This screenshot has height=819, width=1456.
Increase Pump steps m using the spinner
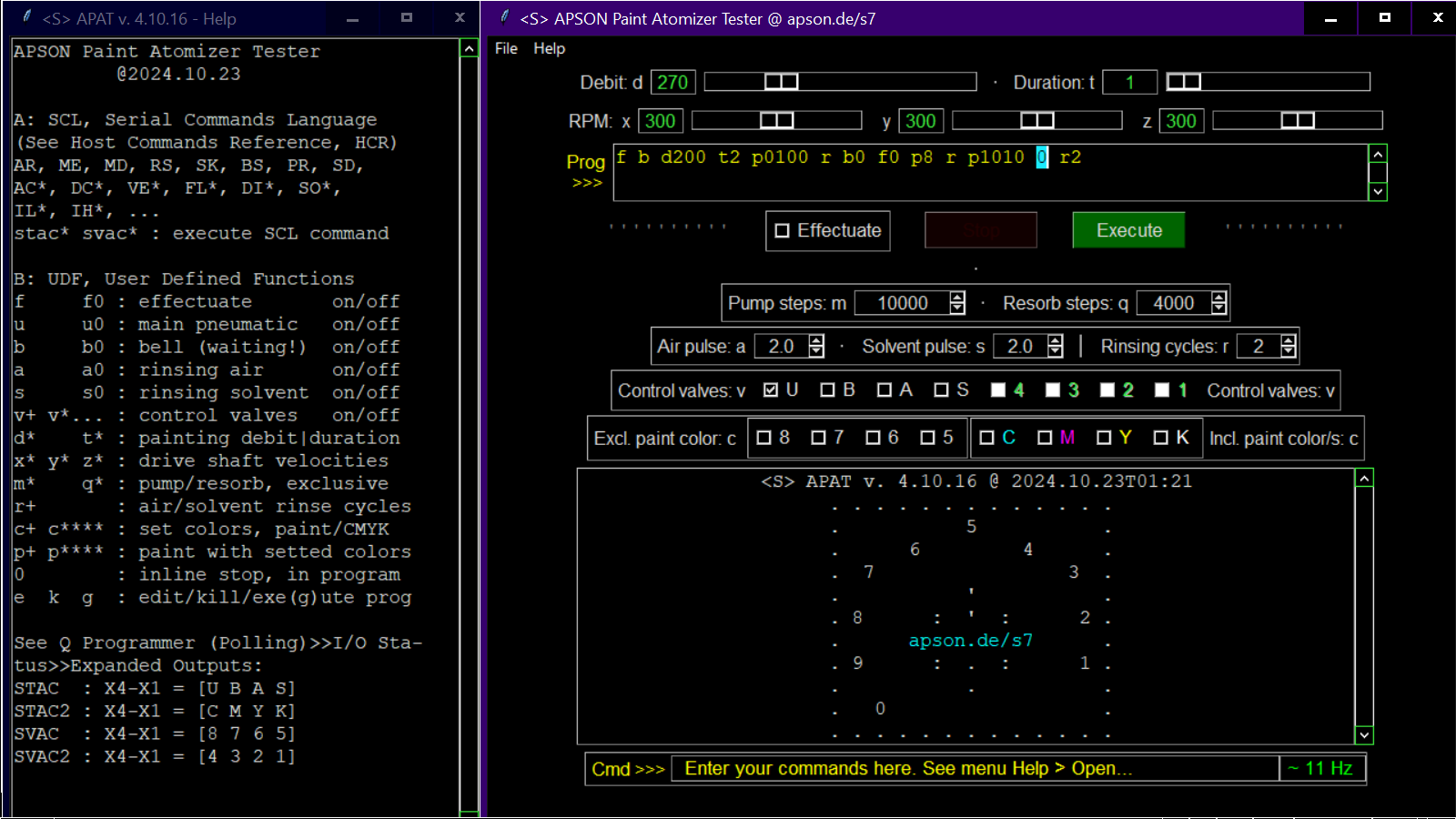tap(956, 297)
